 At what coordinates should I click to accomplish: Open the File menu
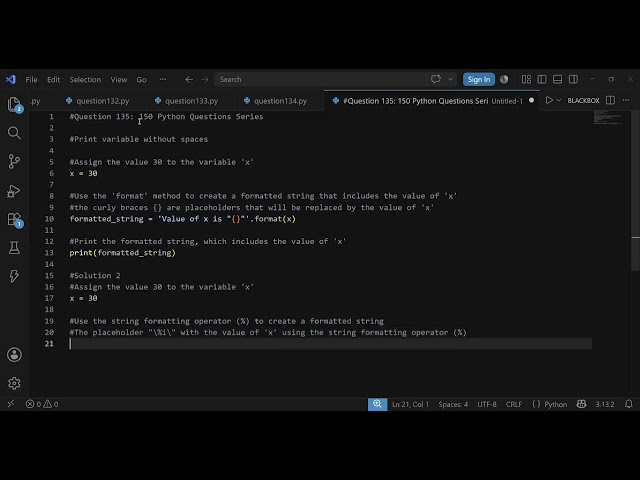coord(31,80)
